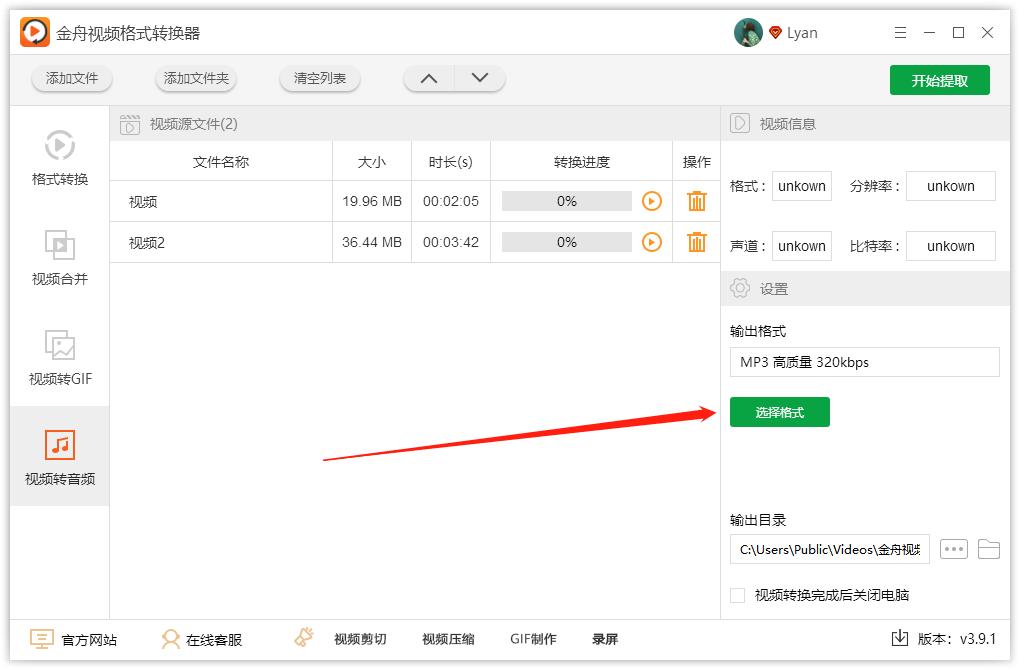
Task: Open the 输出格式 MP3 quality dropdown
Action: coord(864,362)
